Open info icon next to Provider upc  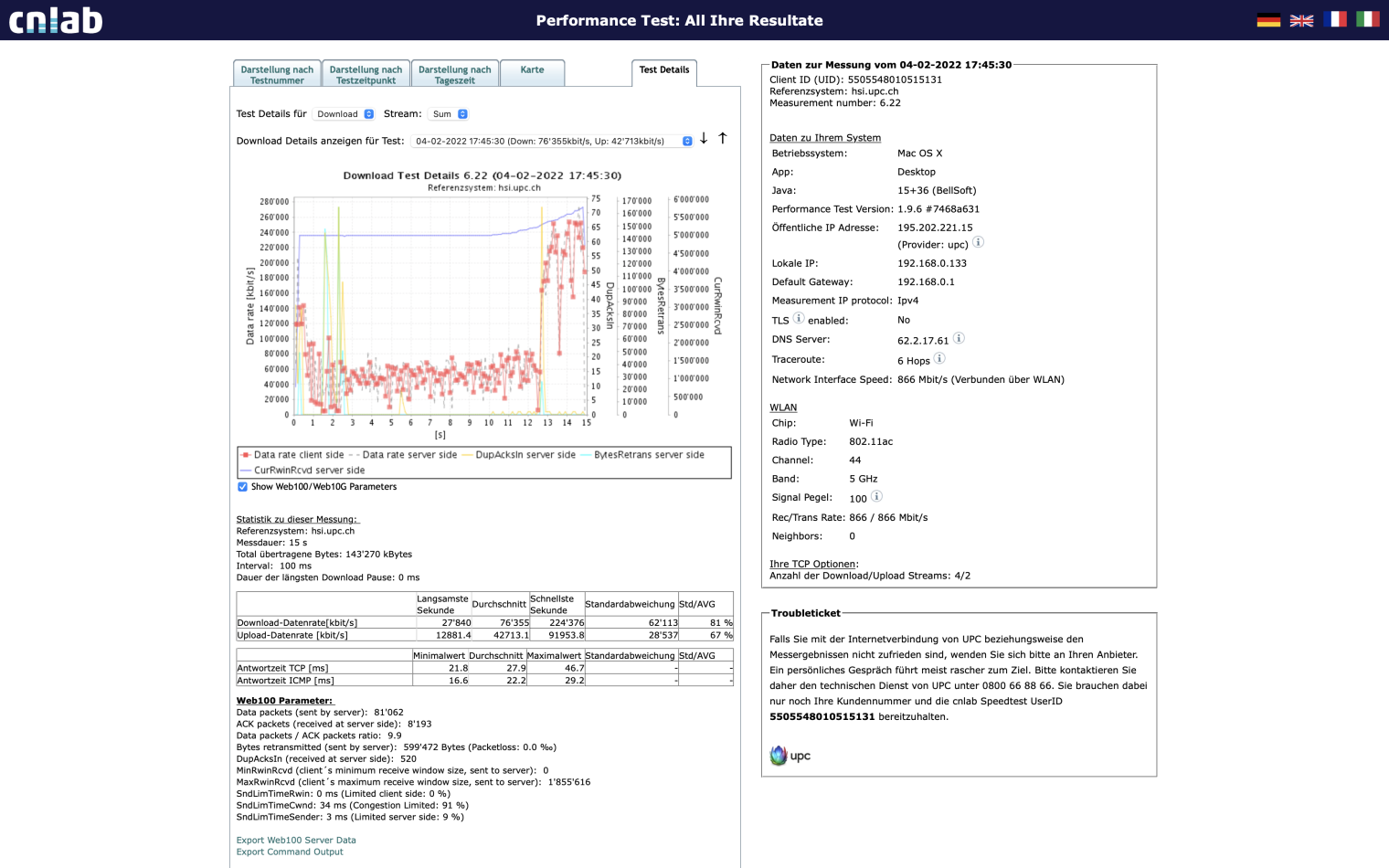[x=978, y=242]
